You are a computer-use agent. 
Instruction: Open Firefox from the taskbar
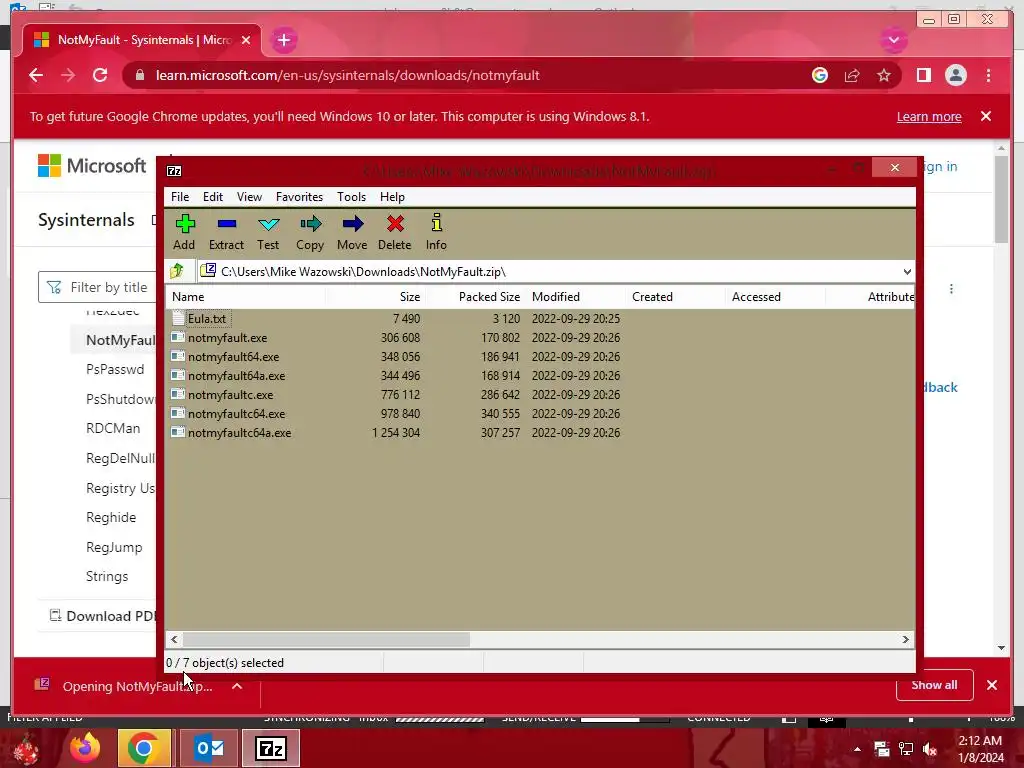[85, 748]
